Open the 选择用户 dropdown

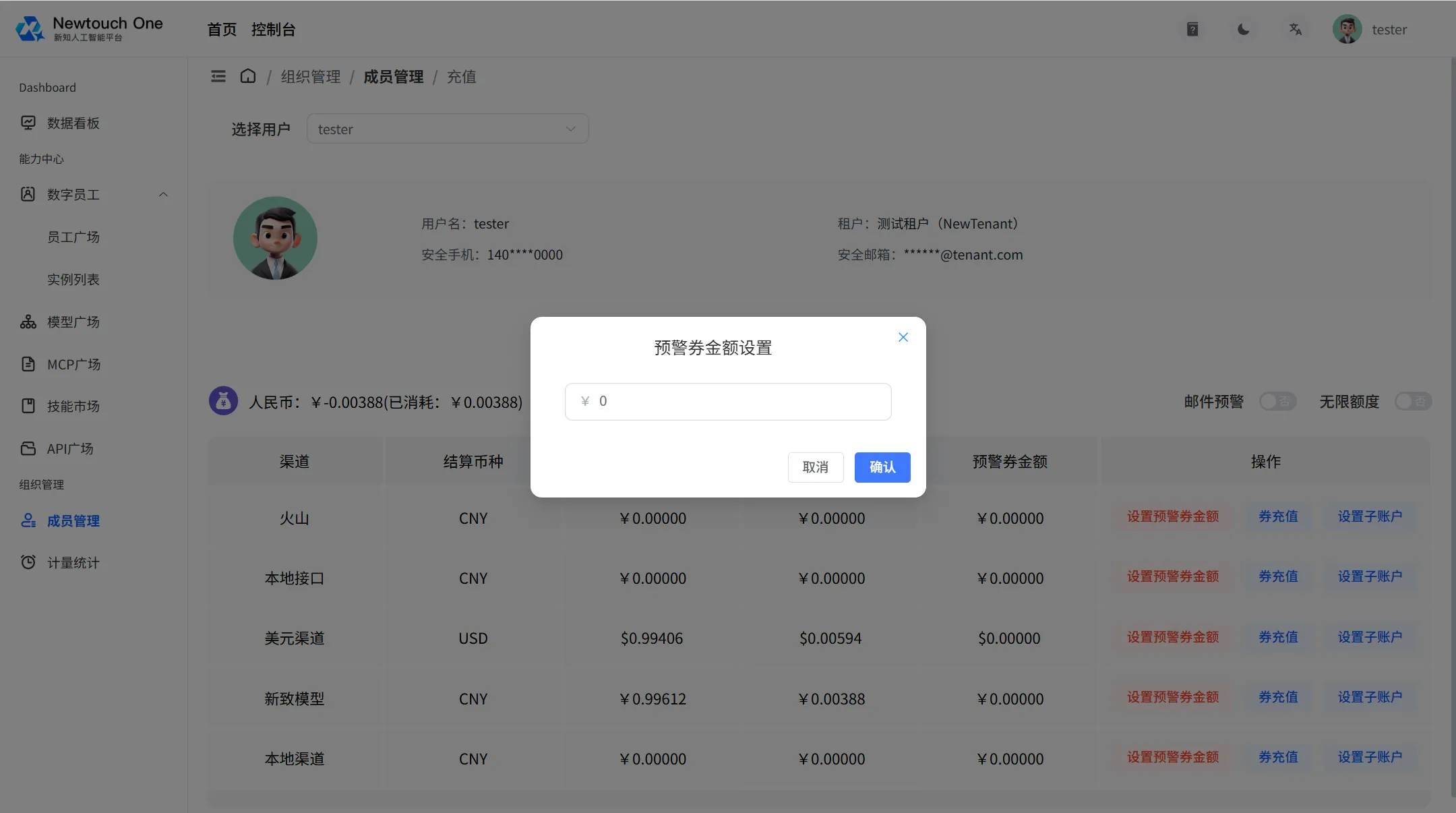[x=448, y=129]
